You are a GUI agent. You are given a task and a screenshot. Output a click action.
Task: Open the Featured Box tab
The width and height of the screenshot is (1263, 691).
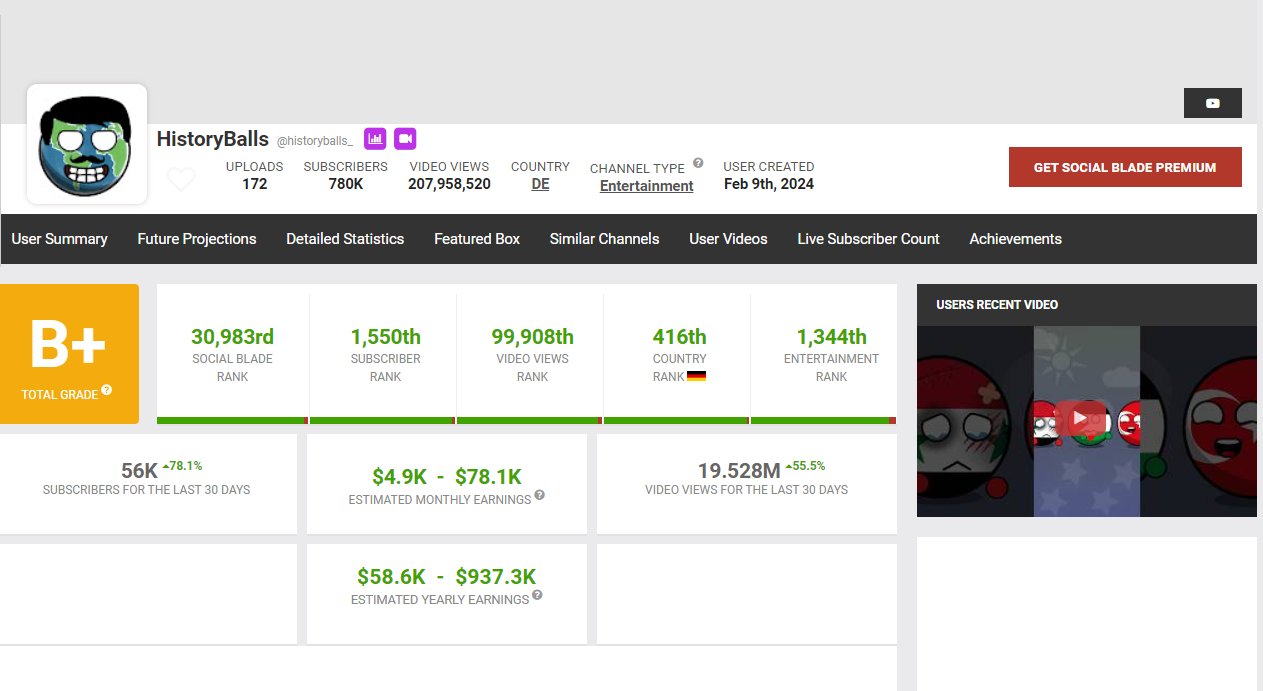click(x=477, y=239)
